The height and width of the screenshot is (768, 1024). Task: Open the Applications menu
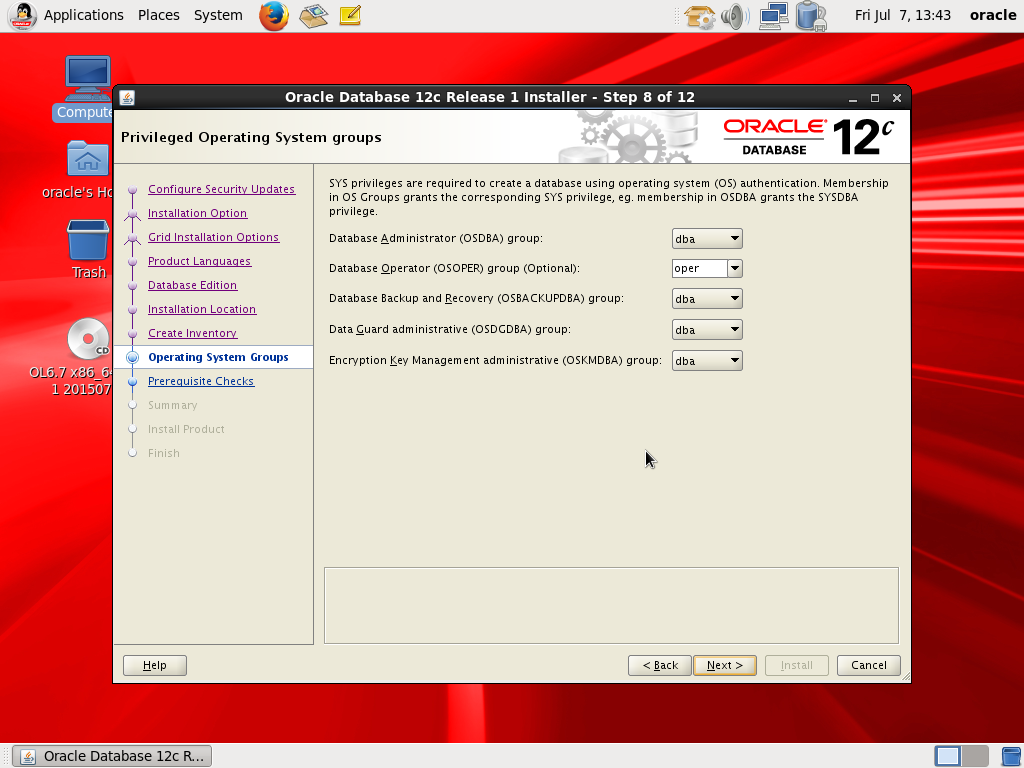[84, 15]
